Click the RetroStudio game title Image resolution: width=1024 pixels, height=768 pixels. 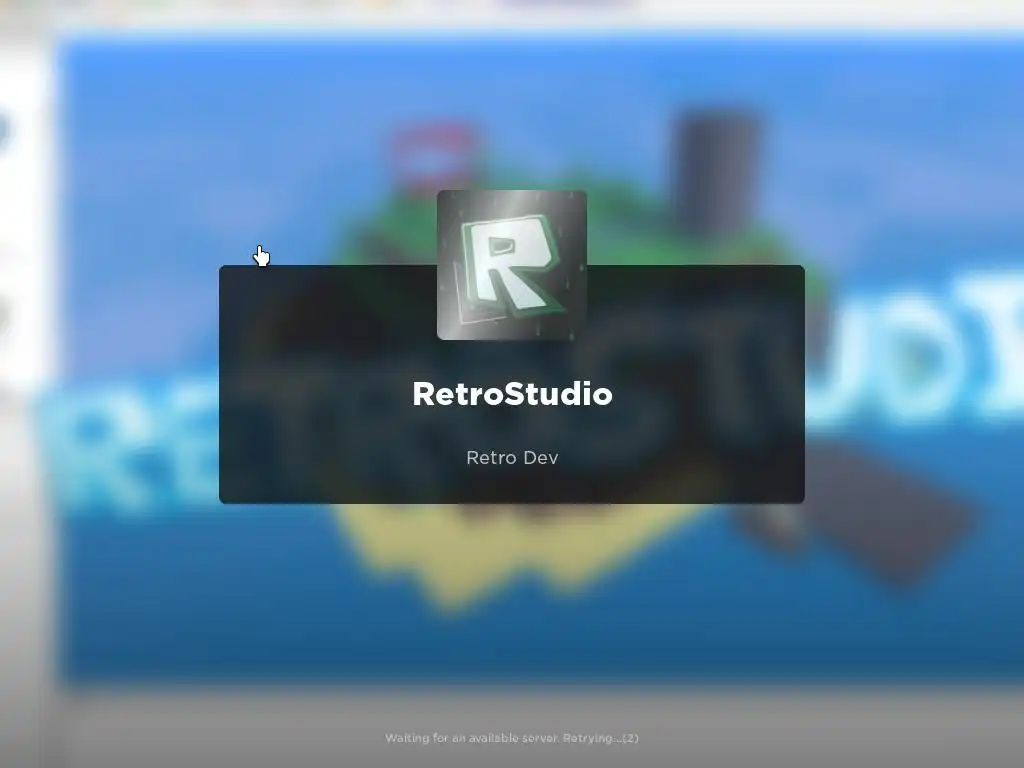pyautogui.click(x=512, y=394)
